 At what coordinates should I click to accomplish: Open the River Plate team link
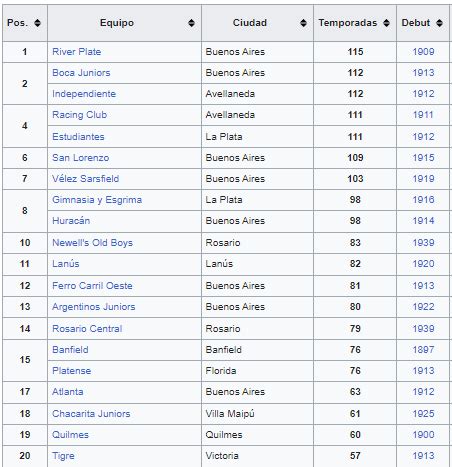[77, 52]
